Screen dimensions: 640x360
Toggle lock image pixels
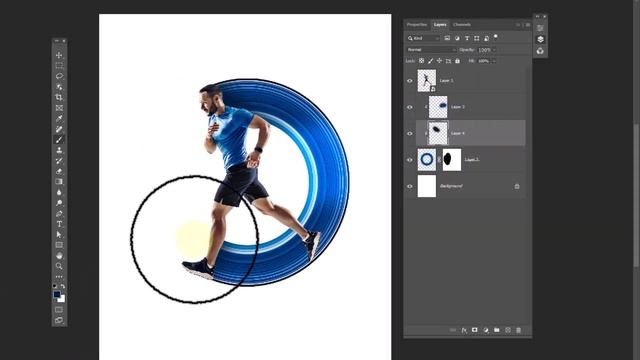(x=431, y=61)
